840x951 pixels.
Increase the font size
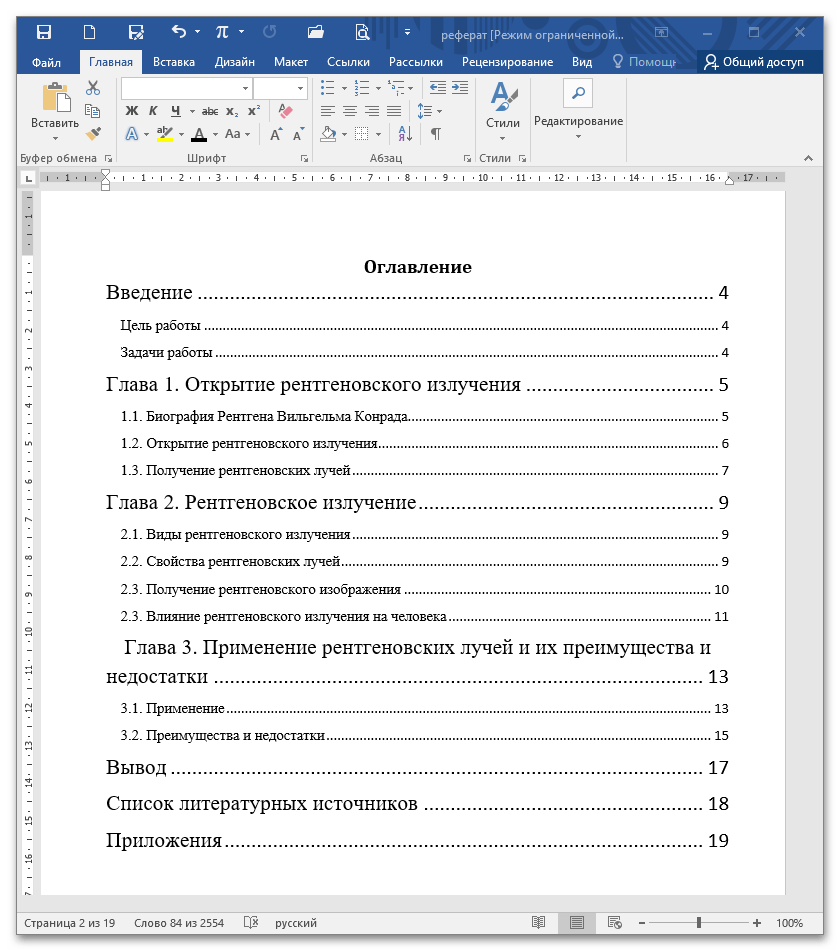(276, 134)
